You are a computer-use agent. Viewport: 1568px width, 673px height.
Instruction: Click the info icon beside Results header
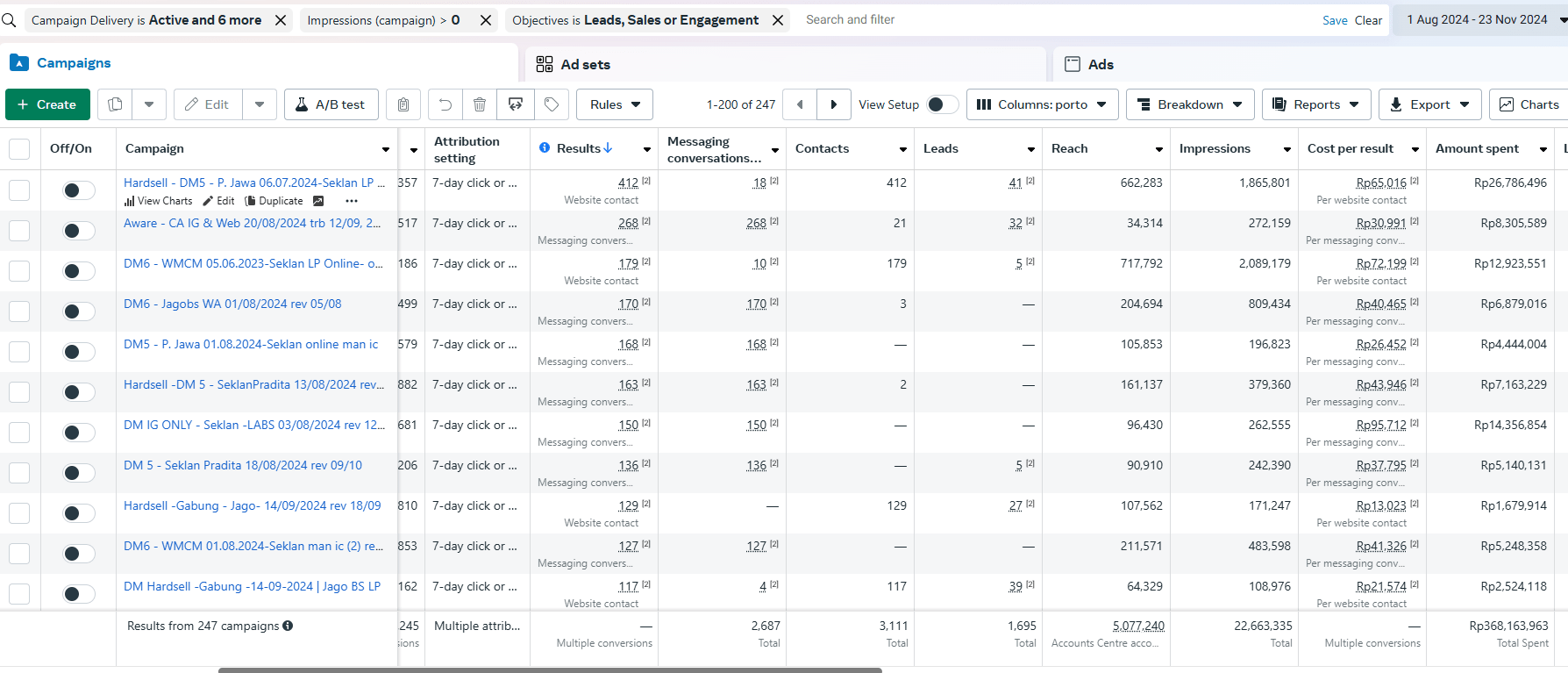pyautogui.click(x=545, y=148)
